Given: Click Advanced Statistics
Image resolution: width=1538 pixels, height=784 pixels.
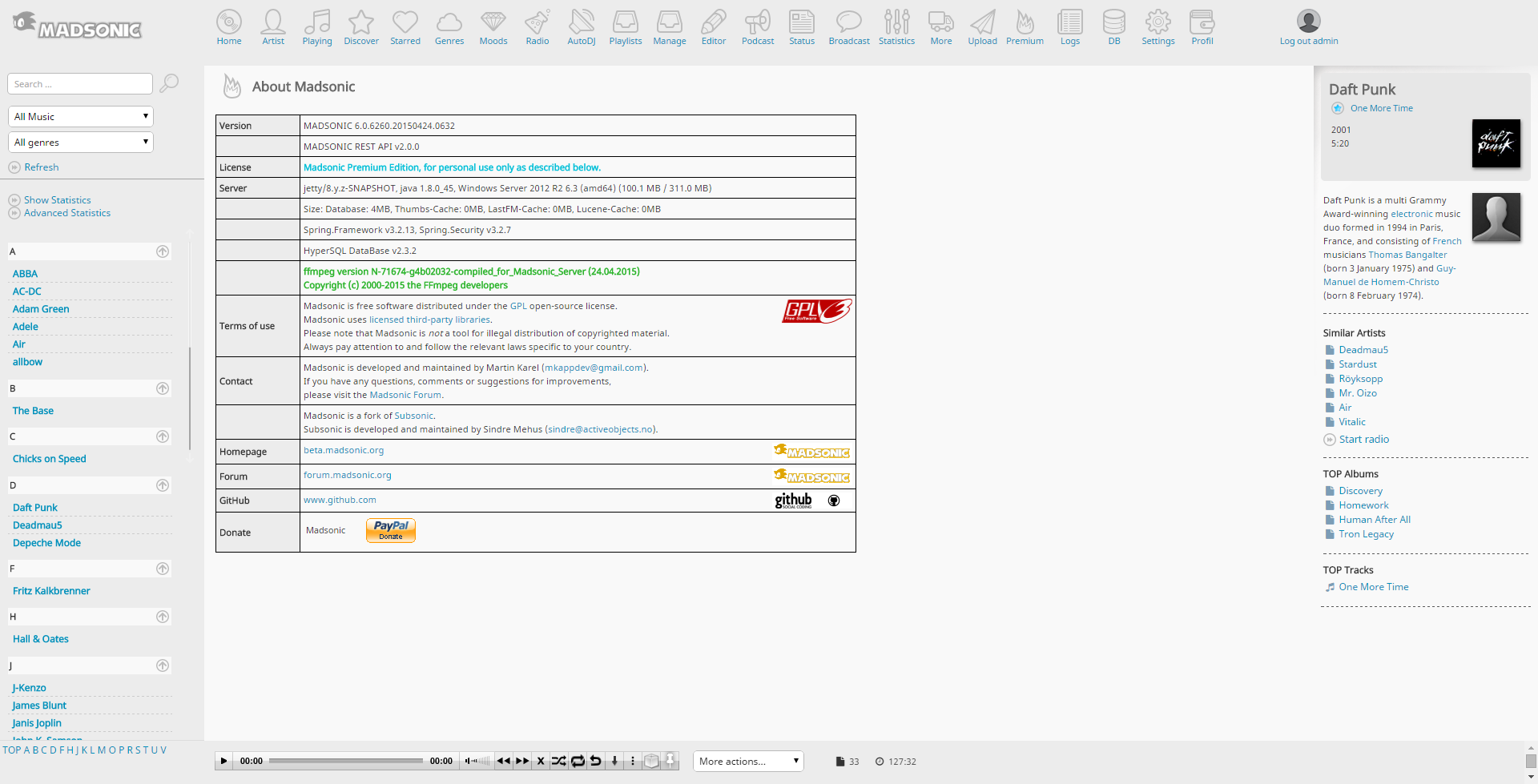Looking at the screenshot, I should [x=67, y=213].
